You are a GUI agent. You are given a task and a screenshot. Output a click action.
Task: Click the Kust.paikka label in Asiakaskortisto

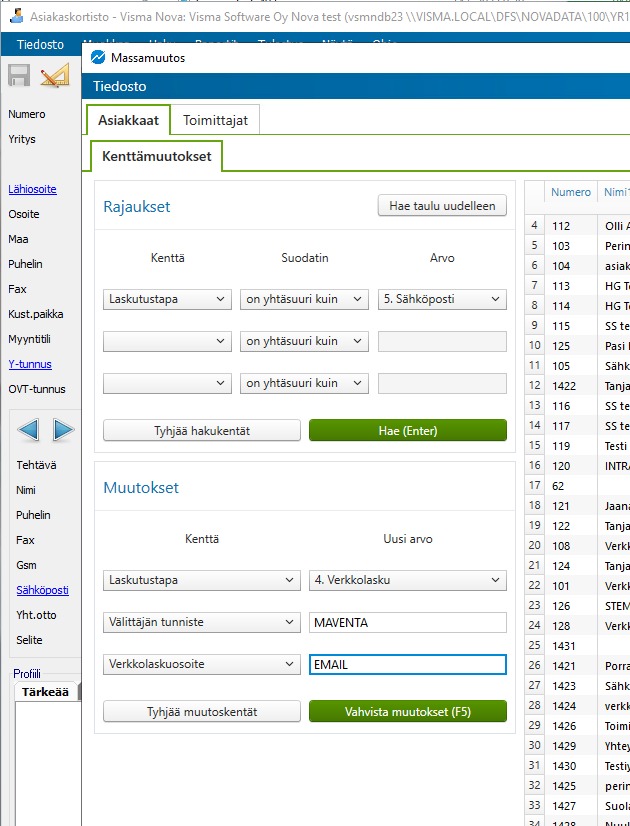tap(35, 314)
